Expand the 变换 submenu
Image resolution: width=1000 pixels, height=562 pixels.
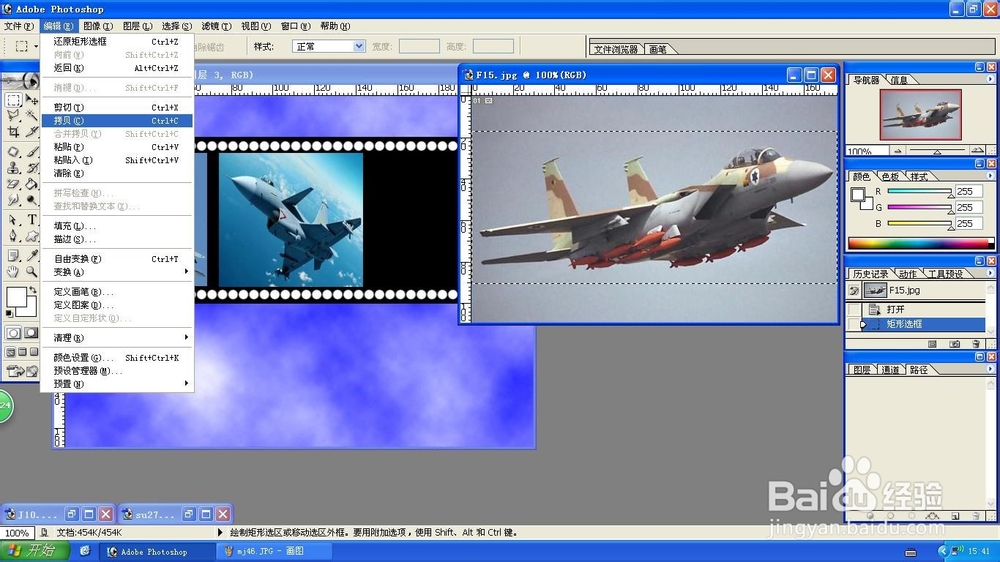[x=117, y=272]
